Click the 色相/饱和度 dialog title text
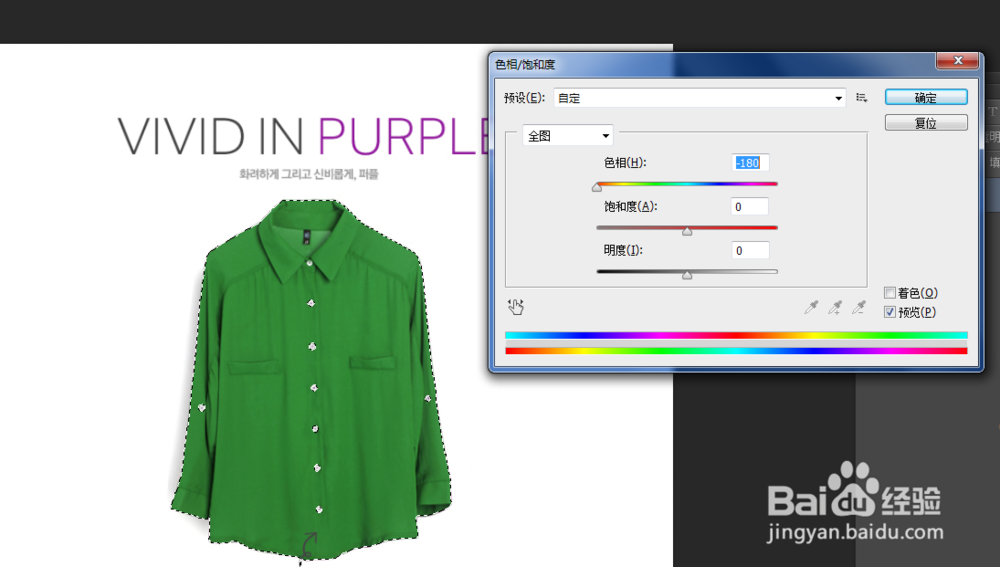1000x567 pixels. tap(525, 64)
